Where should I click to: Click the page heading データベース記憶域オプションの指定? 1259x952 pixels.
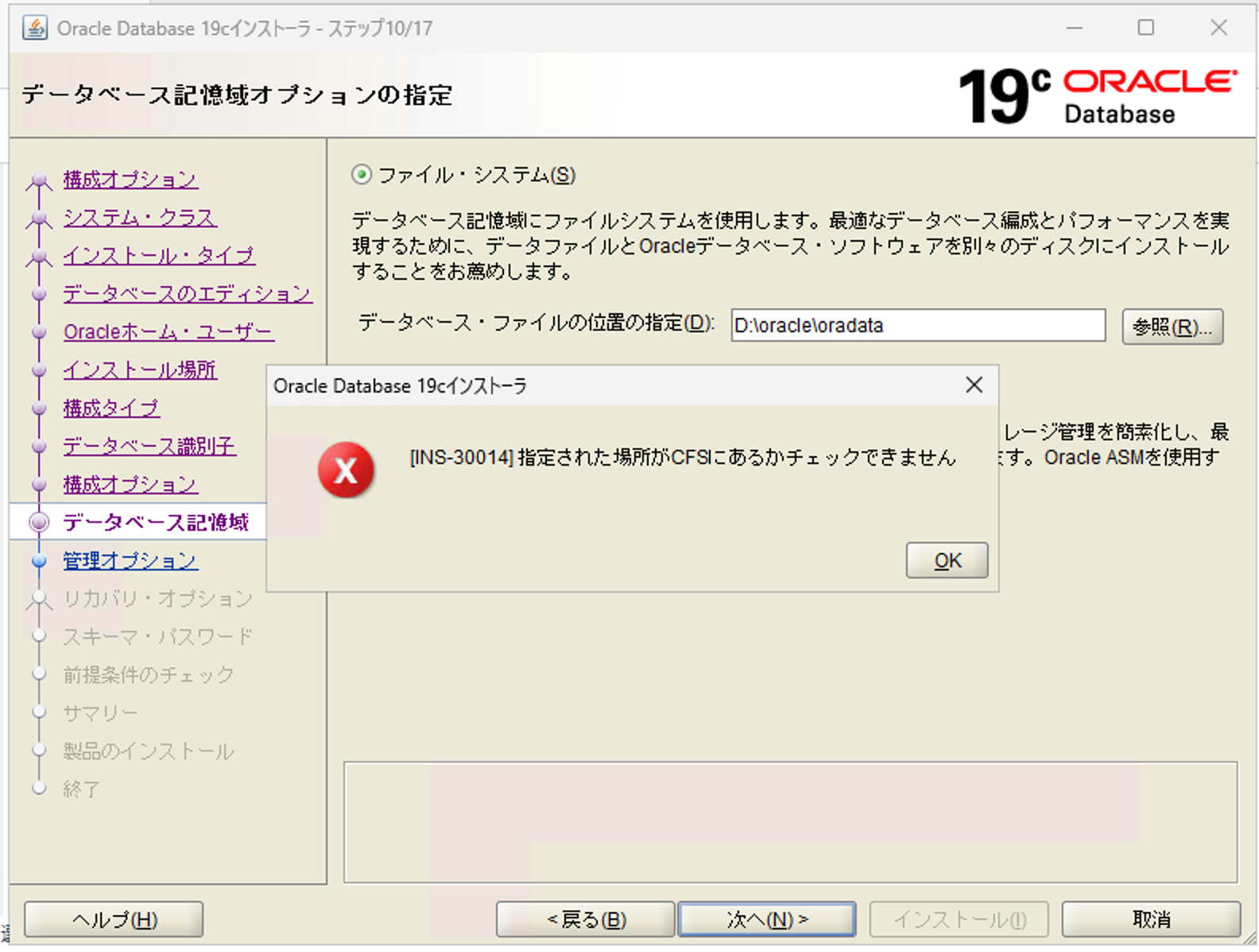(237, 95)
